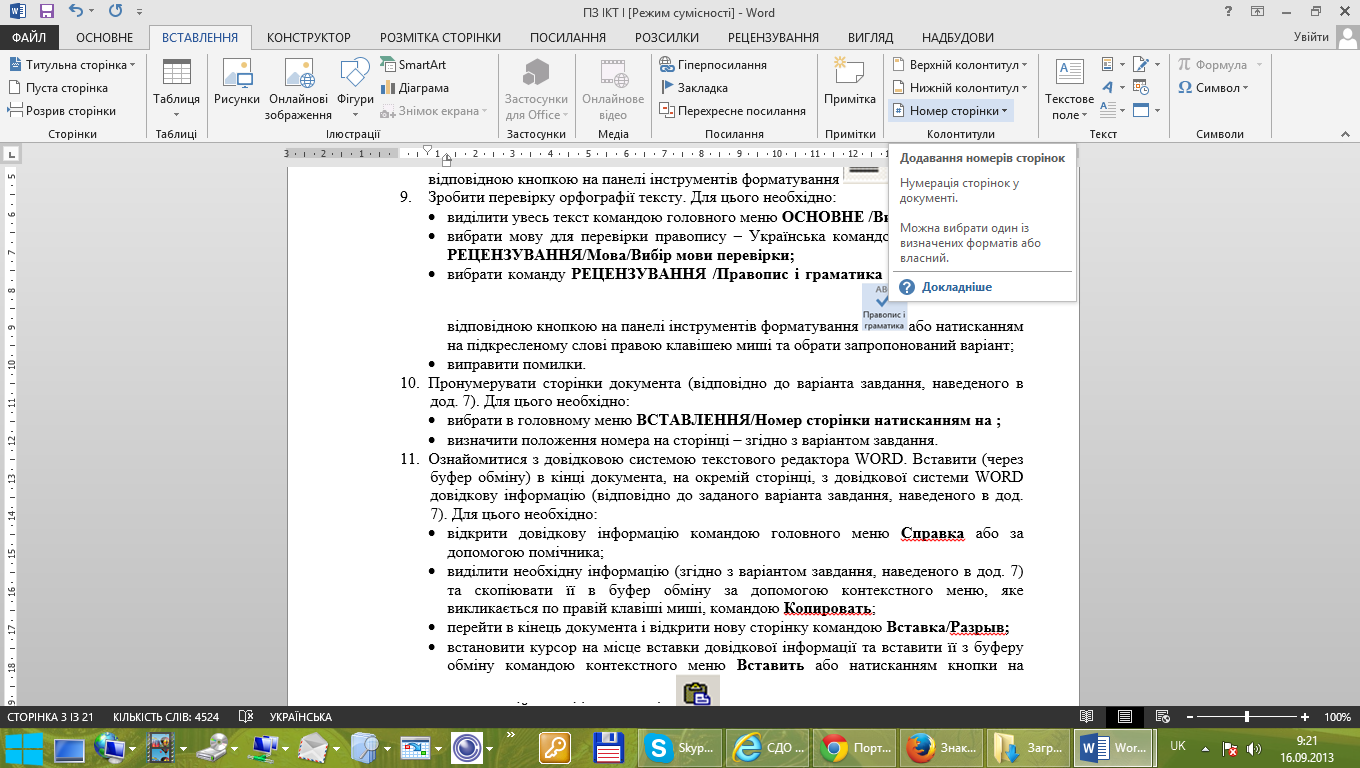Switch to the ПОСИЛАННЯ tab
Viewport: 1360px width, 768px height.
[568, 38]
